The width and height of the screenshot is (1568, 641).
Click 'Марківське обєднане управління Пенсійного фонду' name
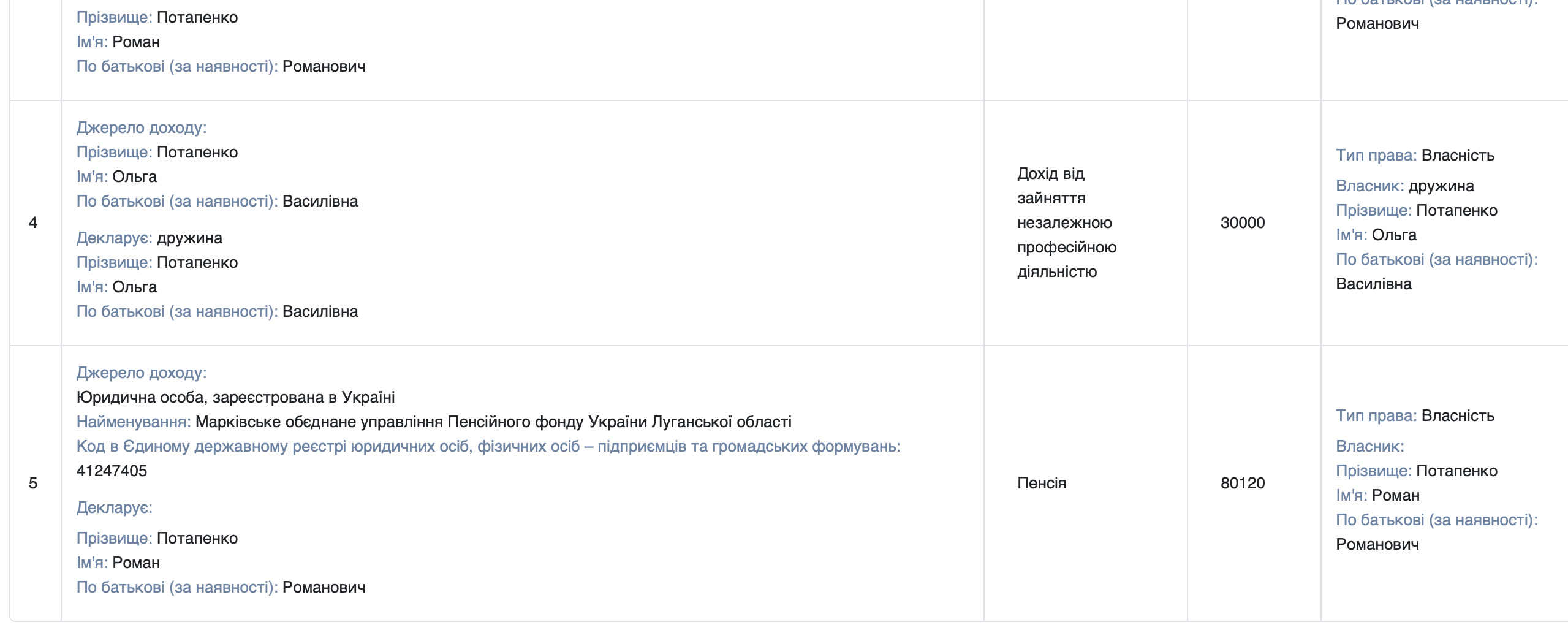493,422
